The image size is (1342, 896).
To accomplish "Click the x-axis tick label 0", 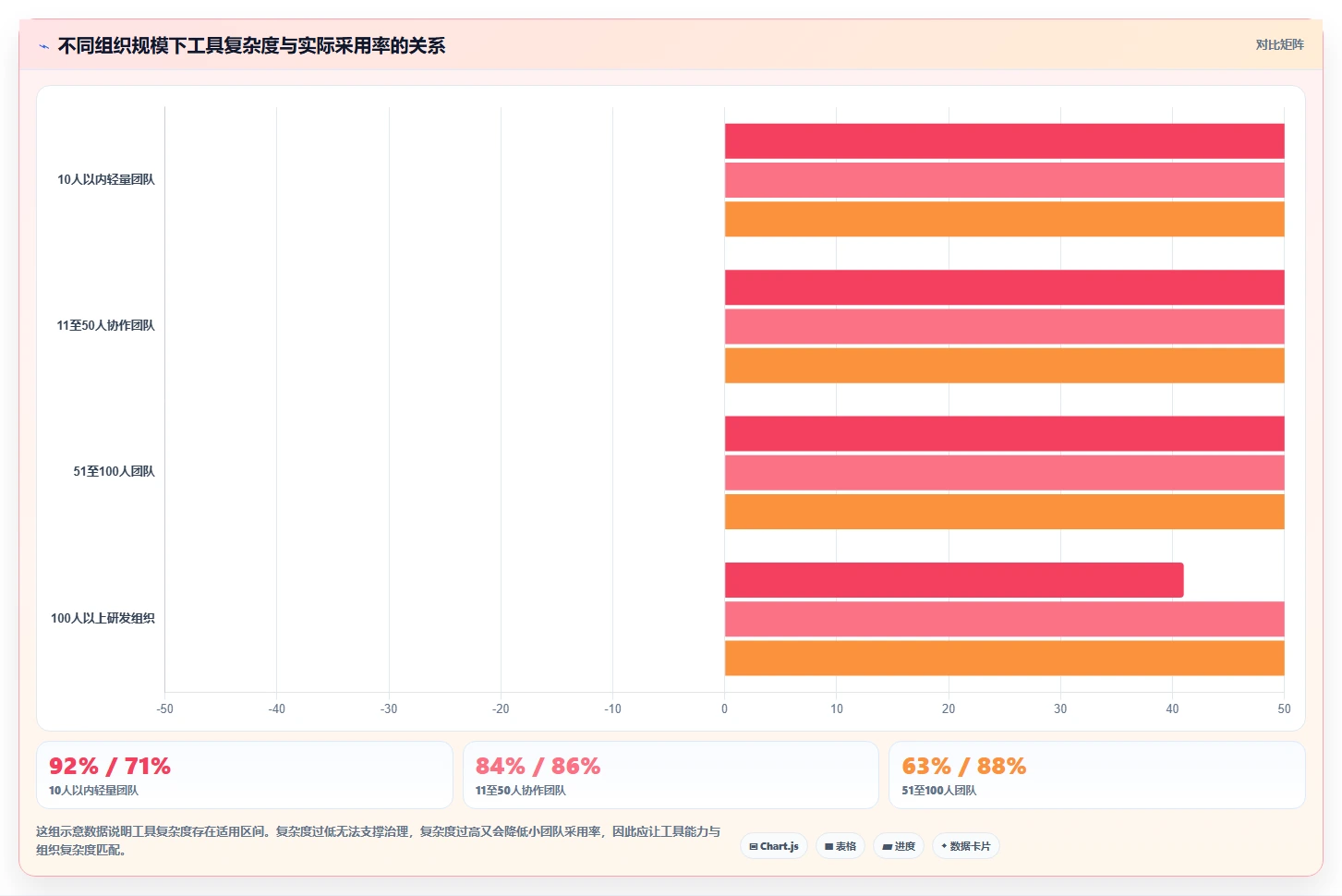I will (x=724, y=708).
